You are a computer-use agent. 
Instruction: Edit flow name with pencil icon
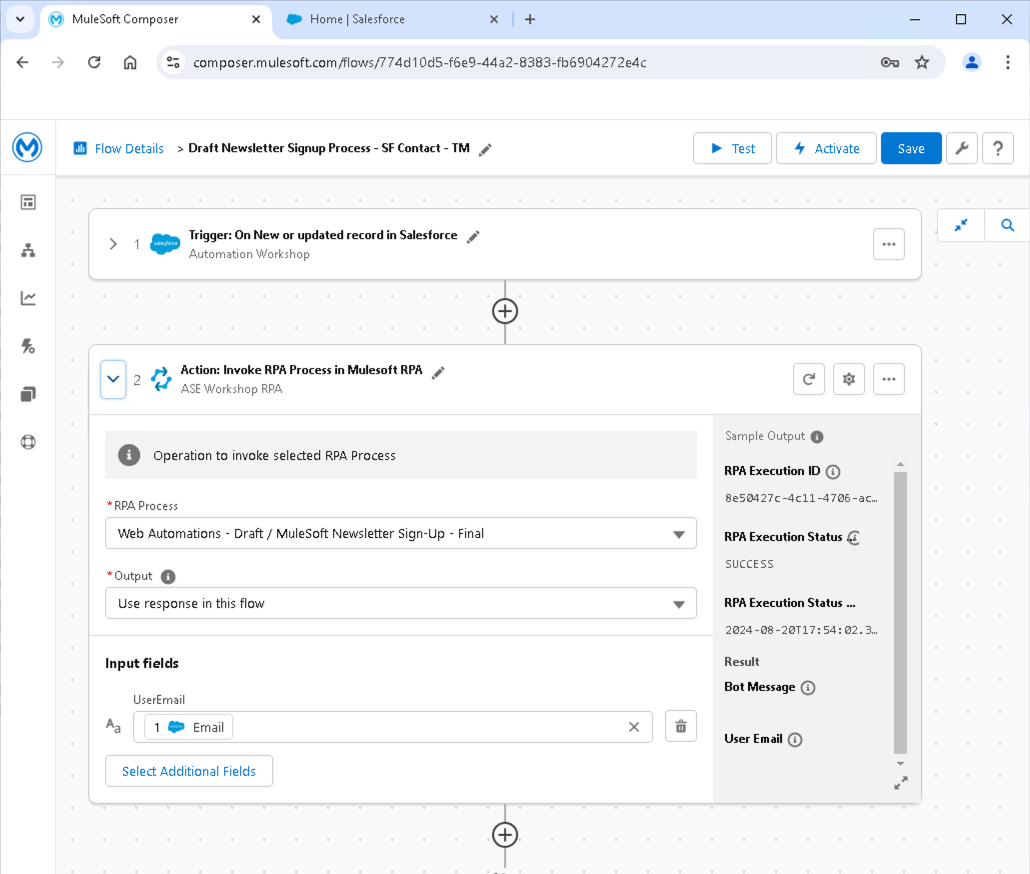coord(485,149)
